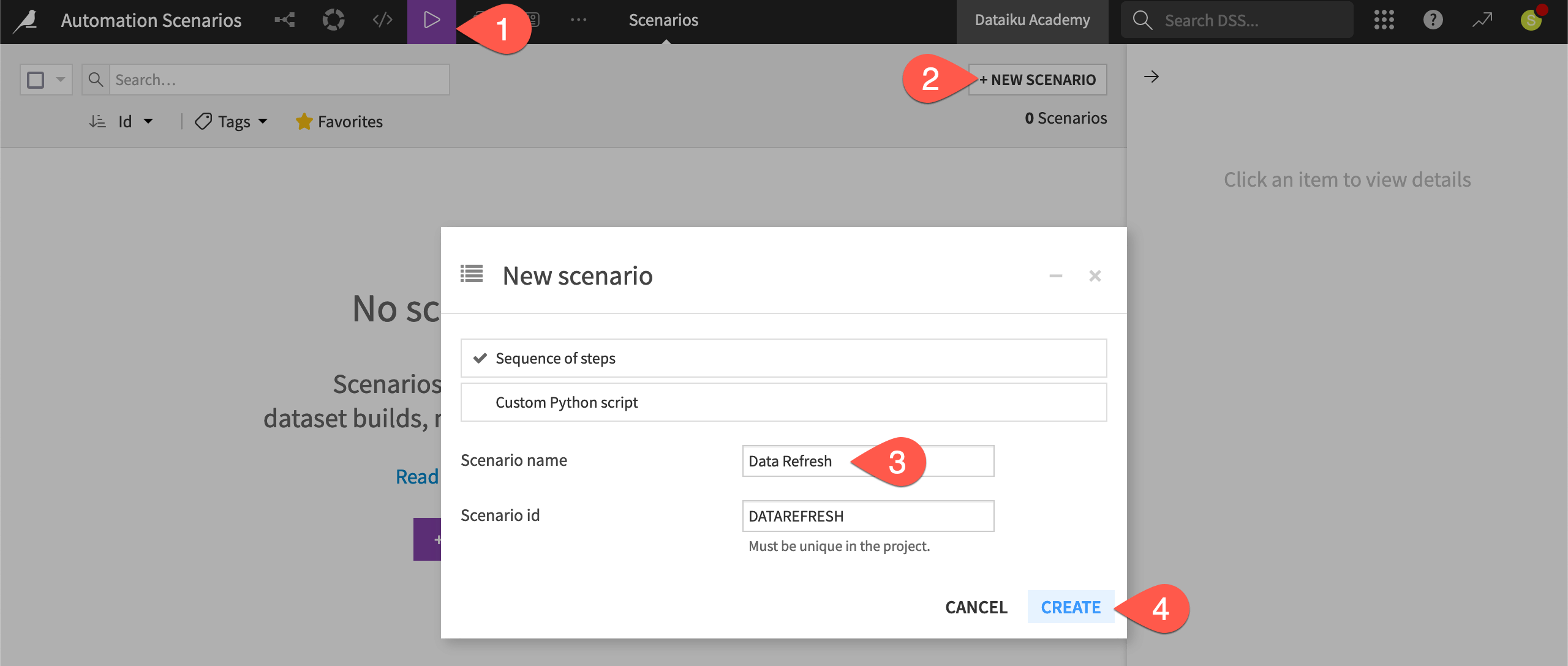The width and height of the screenshot is (1568, 666).
Task: Open the selection checkbox dropdown arrow
Action: 59,79
